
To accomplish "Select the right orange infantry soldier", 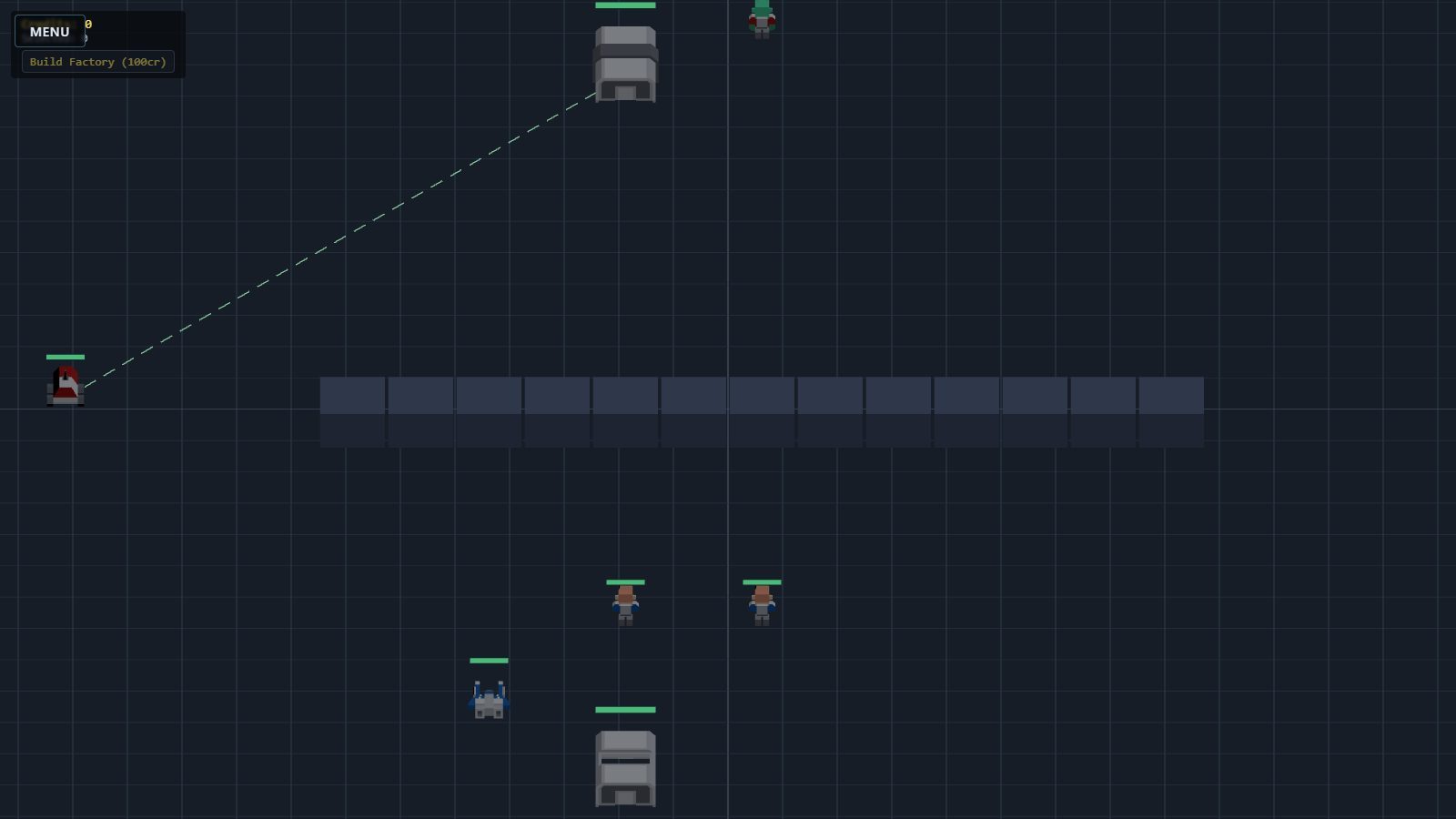I will click(x=762, y=605).
